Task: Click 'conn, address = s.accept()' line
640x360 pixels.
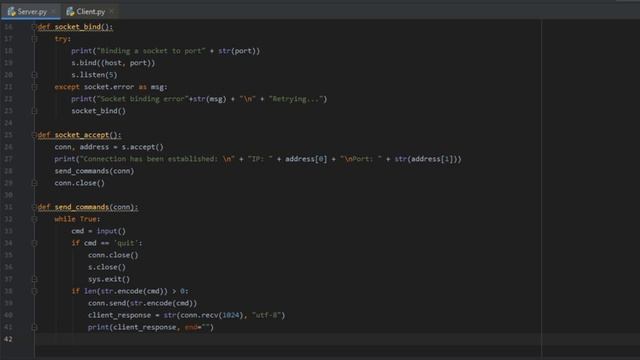Action: point(109,147)
